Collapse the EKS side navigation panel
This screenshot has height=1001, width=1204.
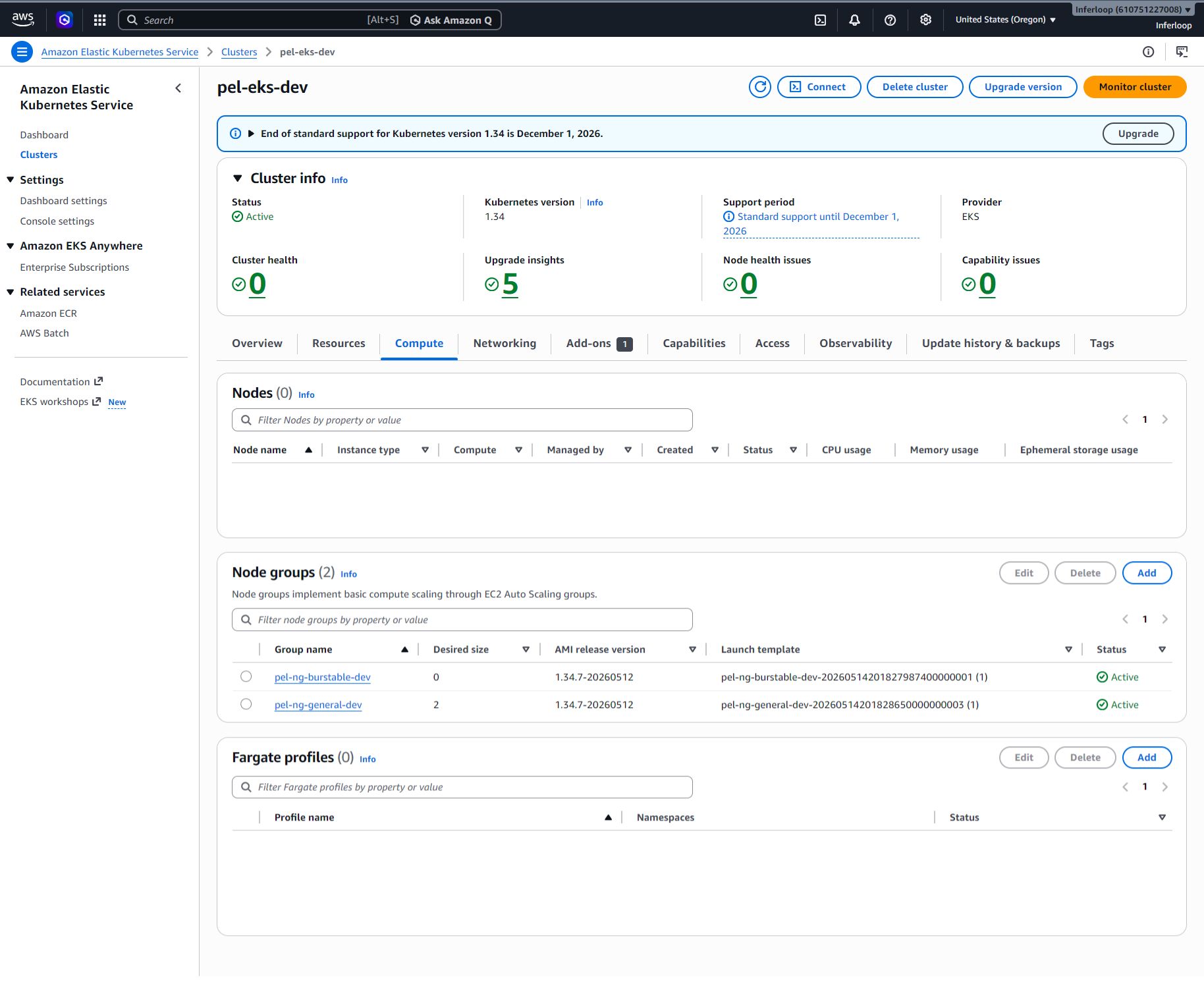tap(178, 88)
